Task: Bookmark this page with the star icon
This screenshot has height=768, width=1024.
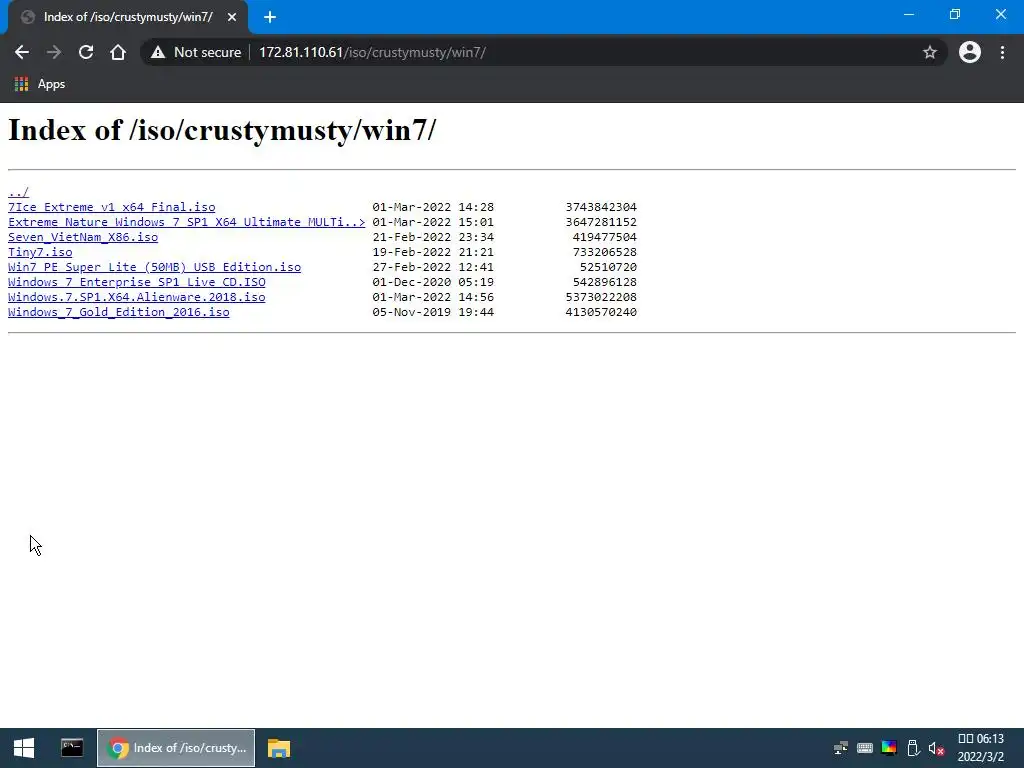Action: tap(930, 52)
